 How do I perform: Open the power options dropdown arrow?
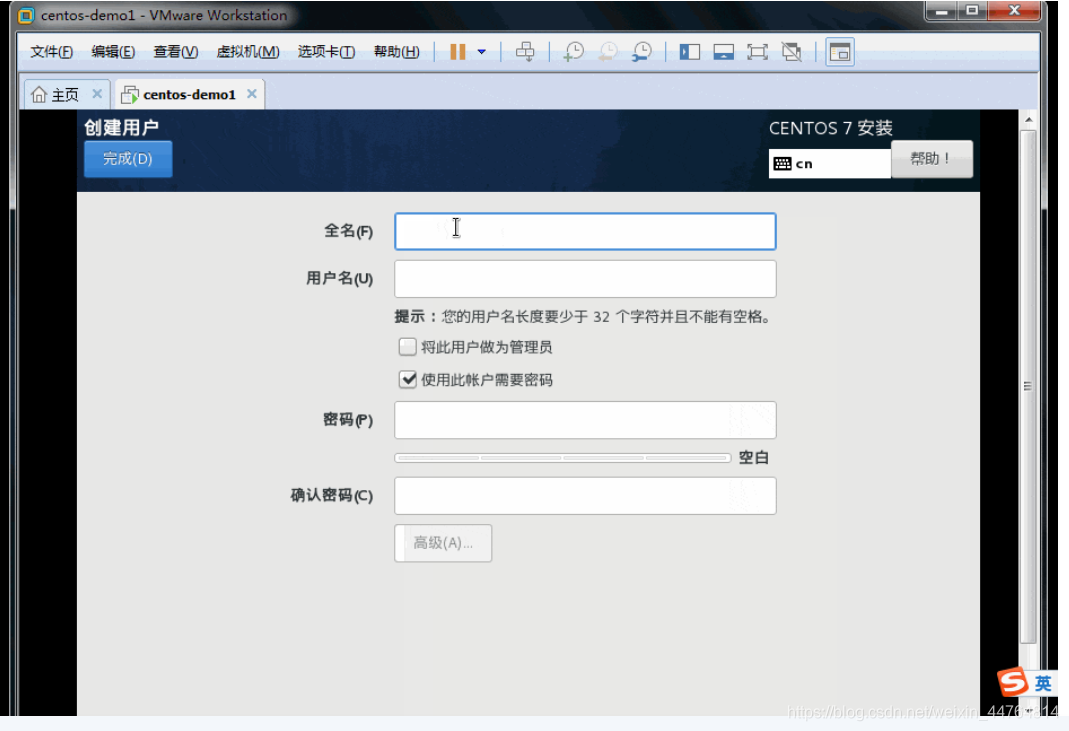pos(481,52)
